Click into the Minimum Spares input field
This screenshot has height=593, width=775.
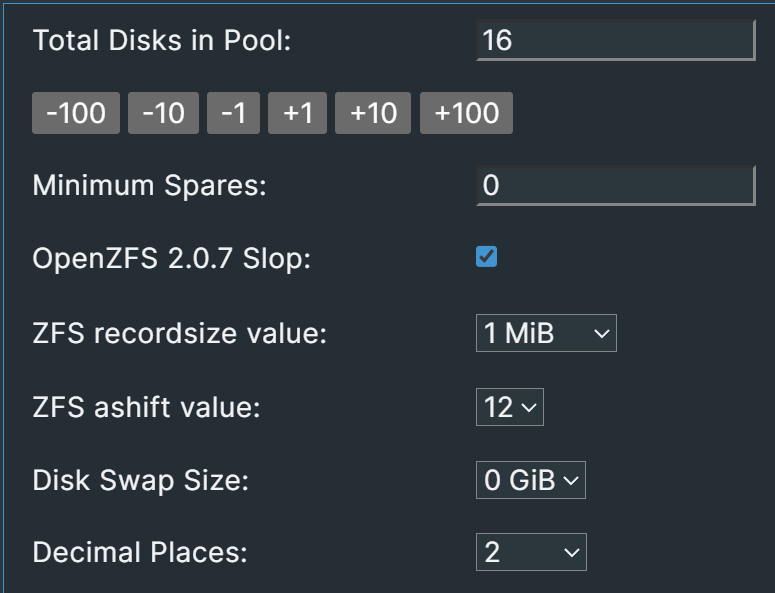coord(615,186)
